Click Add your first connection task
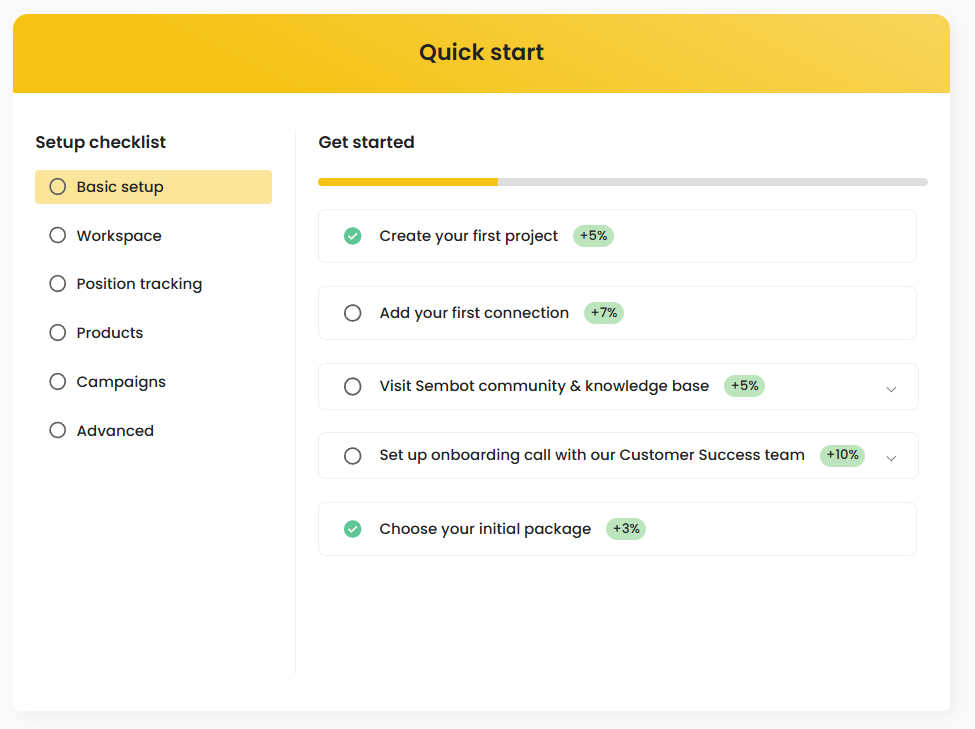 (474, 313)
